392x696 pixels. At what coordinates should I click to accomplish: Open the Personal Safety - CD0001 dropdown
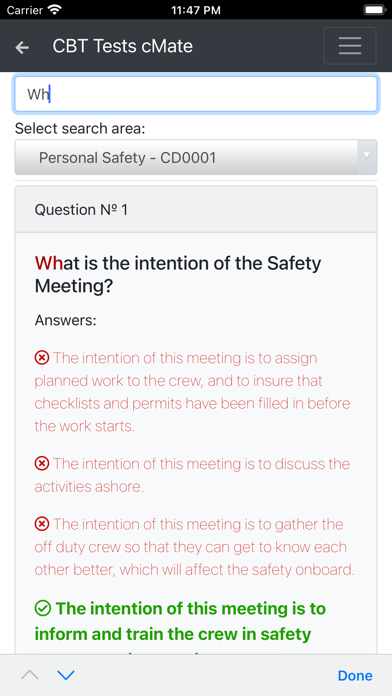point(196,157)
